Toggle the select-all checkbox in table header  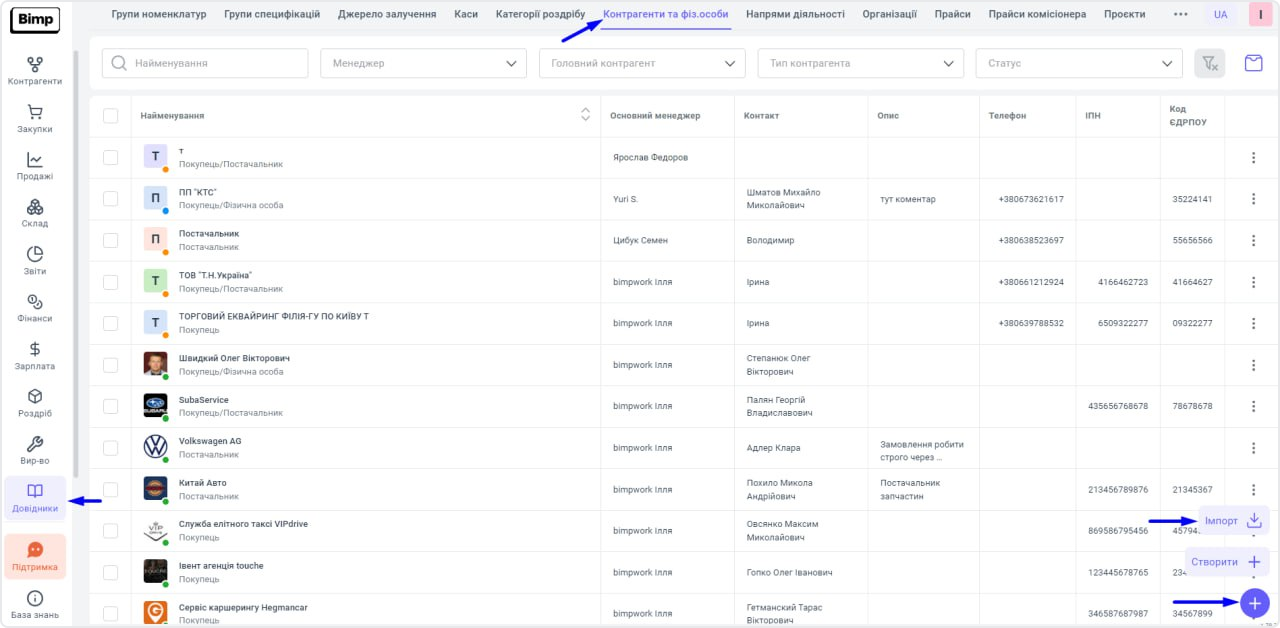(x=110, y=116)
